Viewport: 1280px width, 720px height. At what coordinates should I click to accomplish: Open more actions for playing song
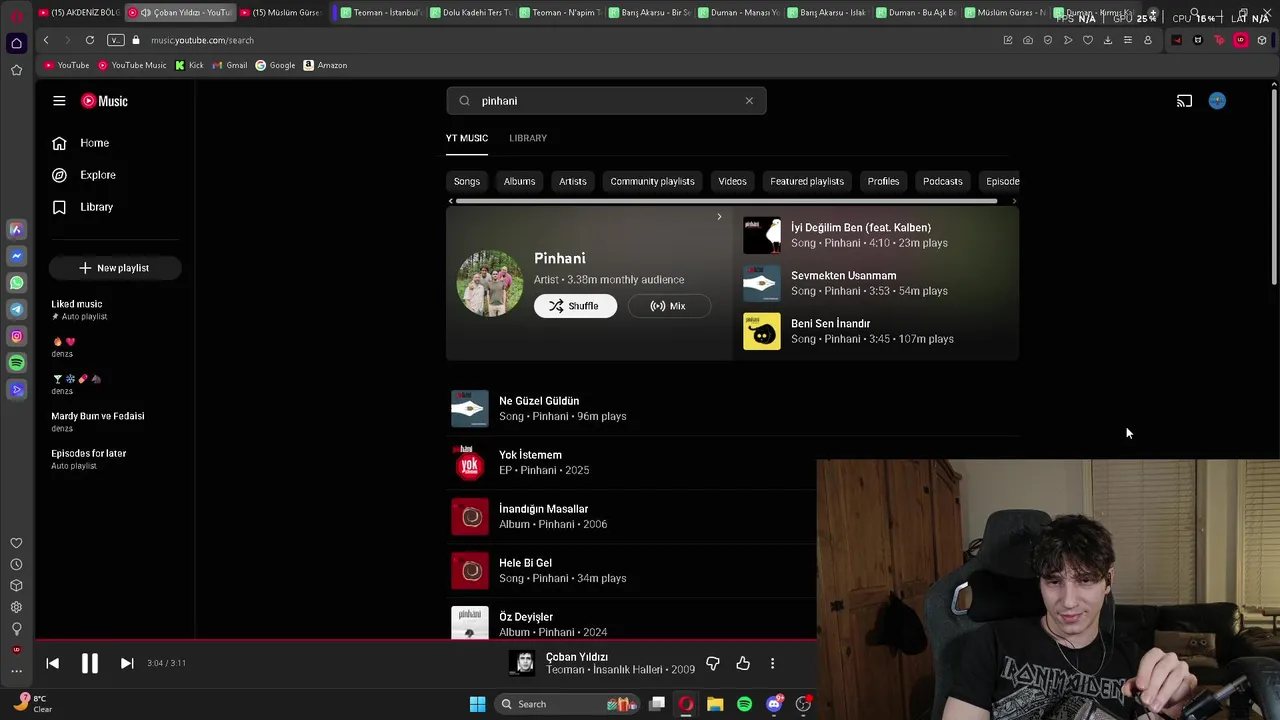click(772, 663)
